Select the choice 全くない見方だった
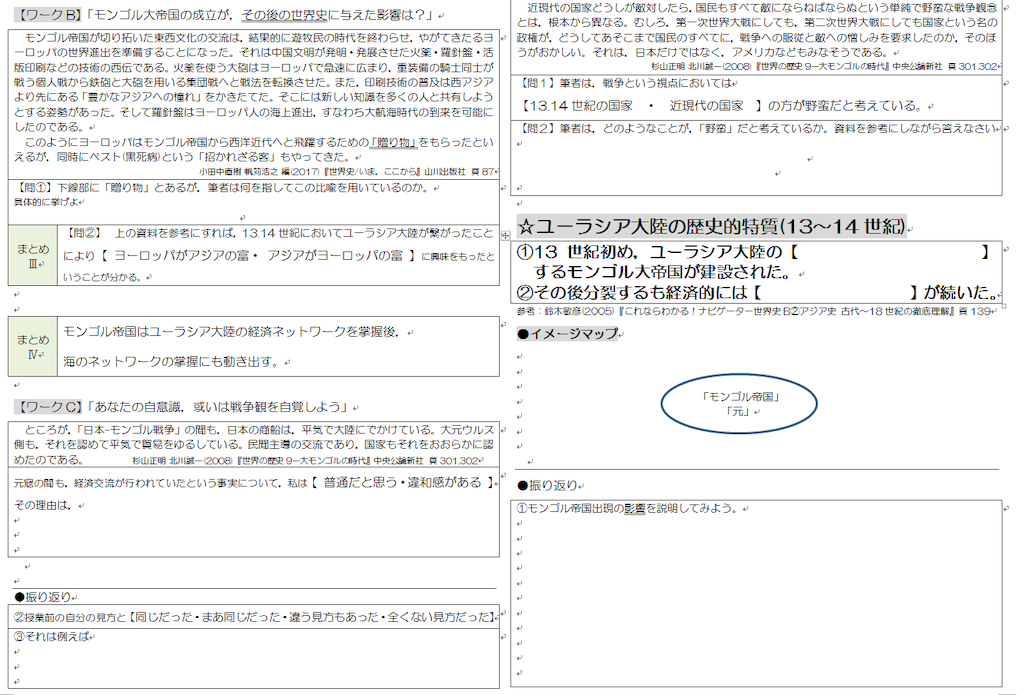 click(x=438, y=617)
